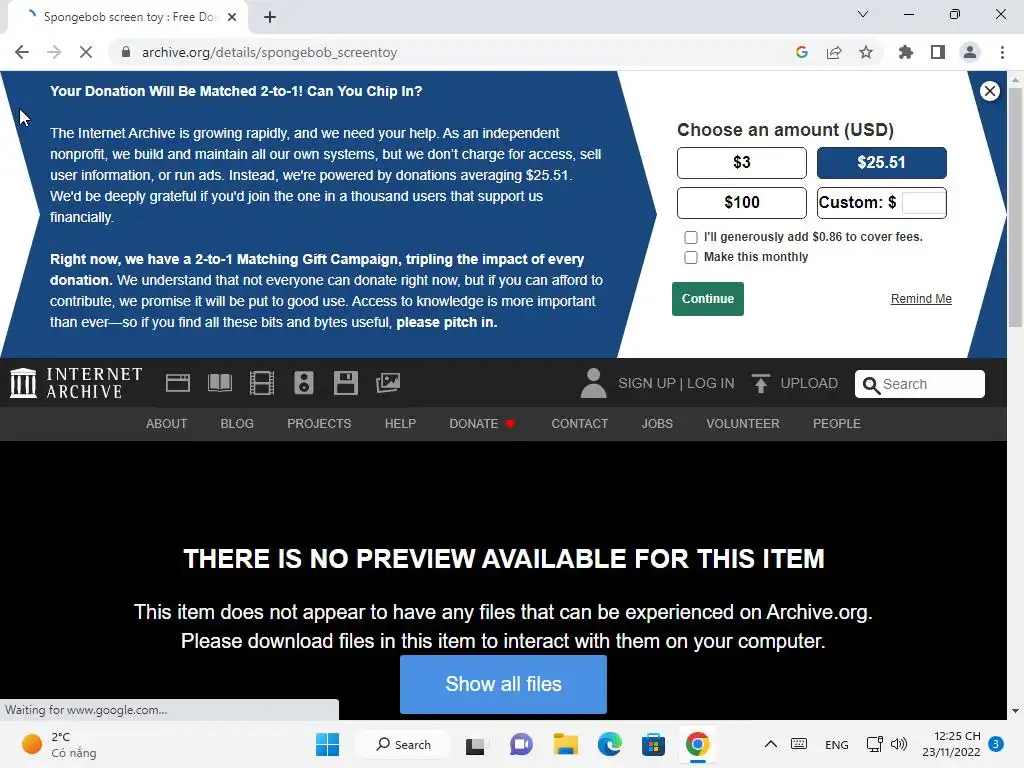Open the volume control icon

click(899, 744)
